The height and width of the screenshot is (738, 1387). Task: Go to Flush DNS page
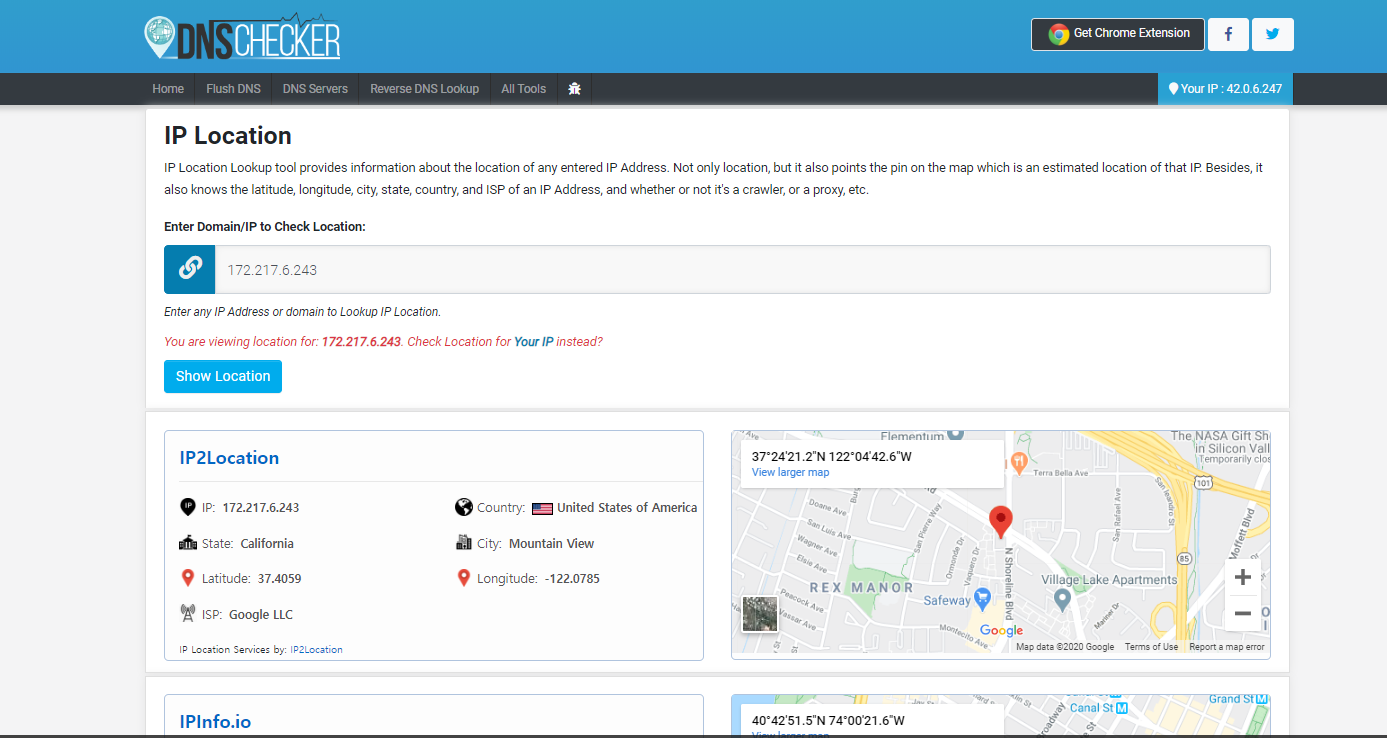pos(233,89)
